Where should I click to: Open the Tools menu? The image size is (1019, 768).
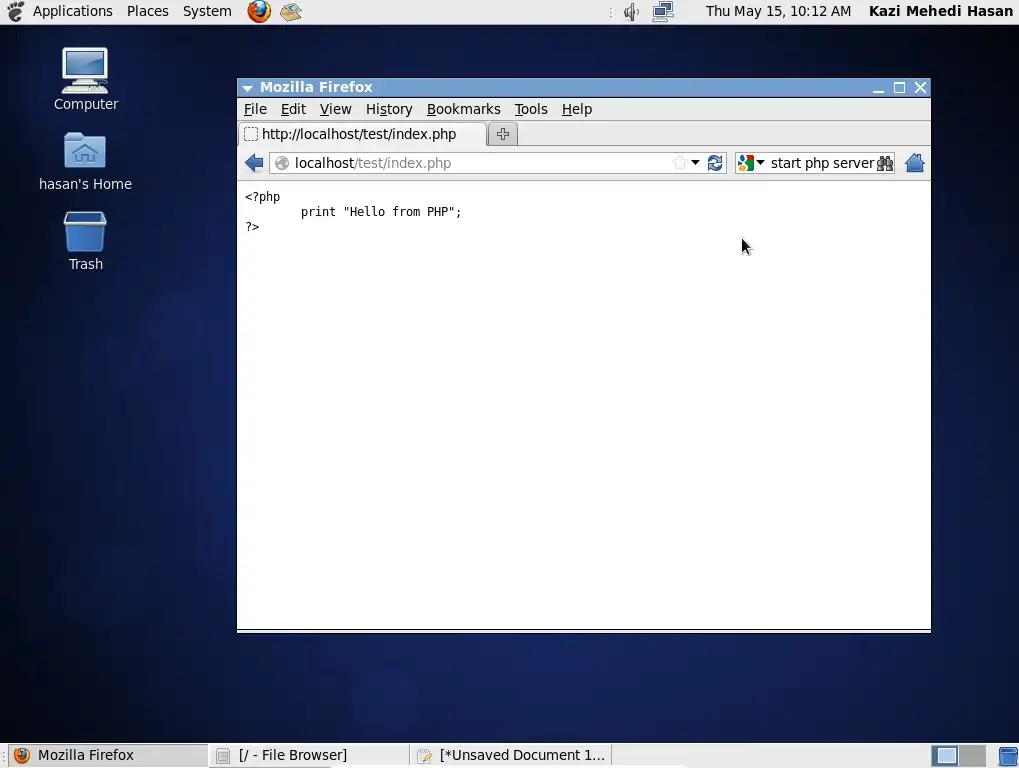tap(531, 109)
